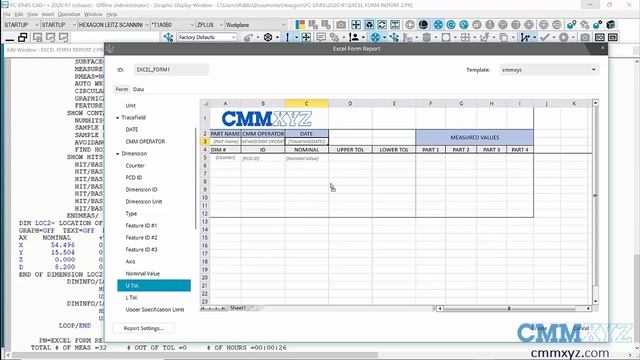
Task: Click the Report Settings button
Action: tap(144, 328)
